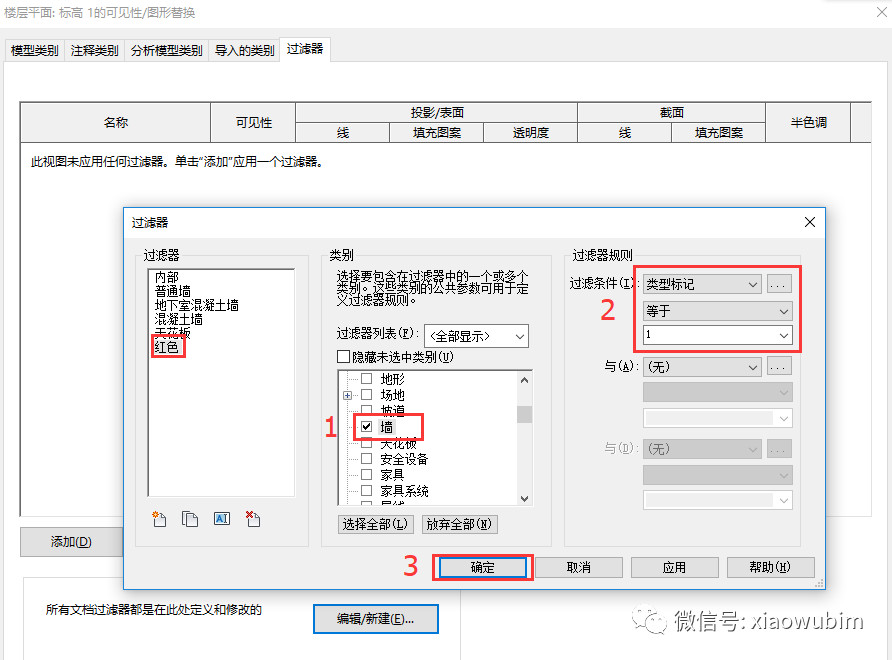Click the 编辑/新建(E)... button
This screenshot has height=660, width=892.
pos(375,618)
